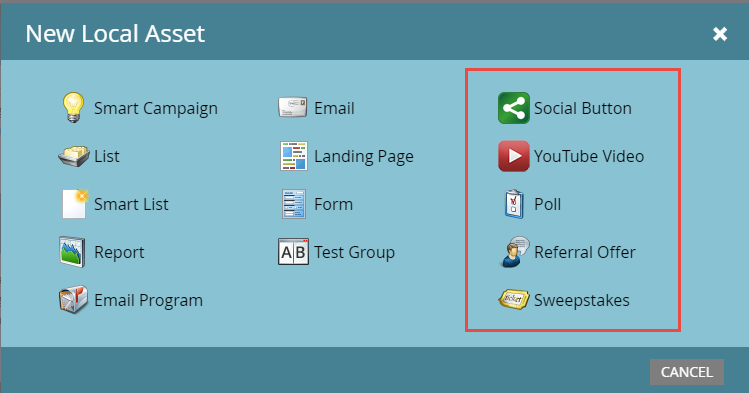Close the New Local Asset dialog

[x=720, y=34]
